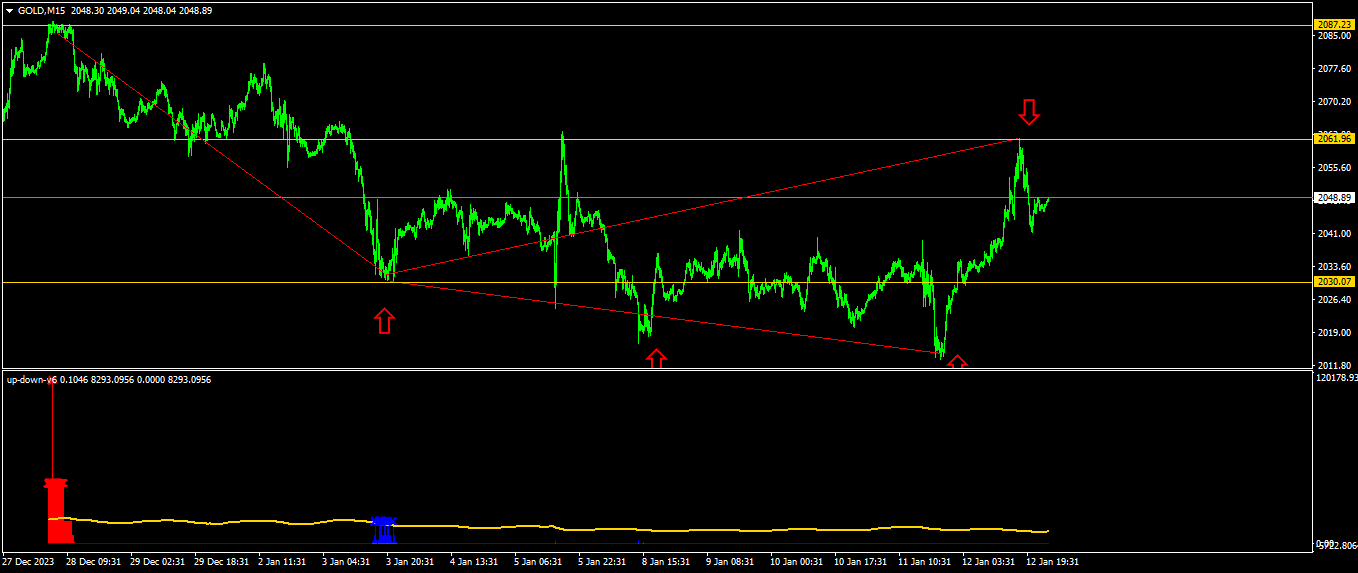The height and width of the screenshot is (573, 1358).
Task: Click the 2041.00 price scale value
Action: click(1335, 234)
